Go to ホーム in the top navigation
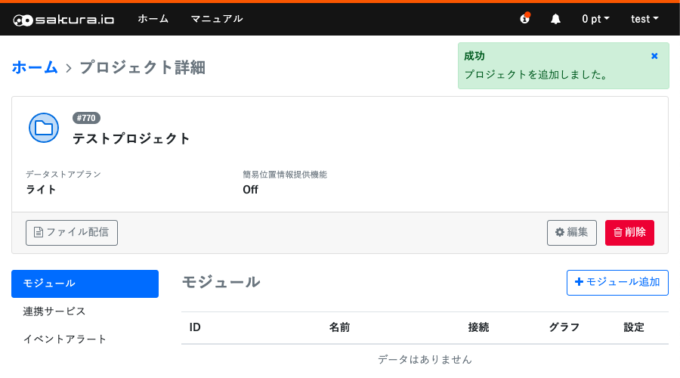 153,19
